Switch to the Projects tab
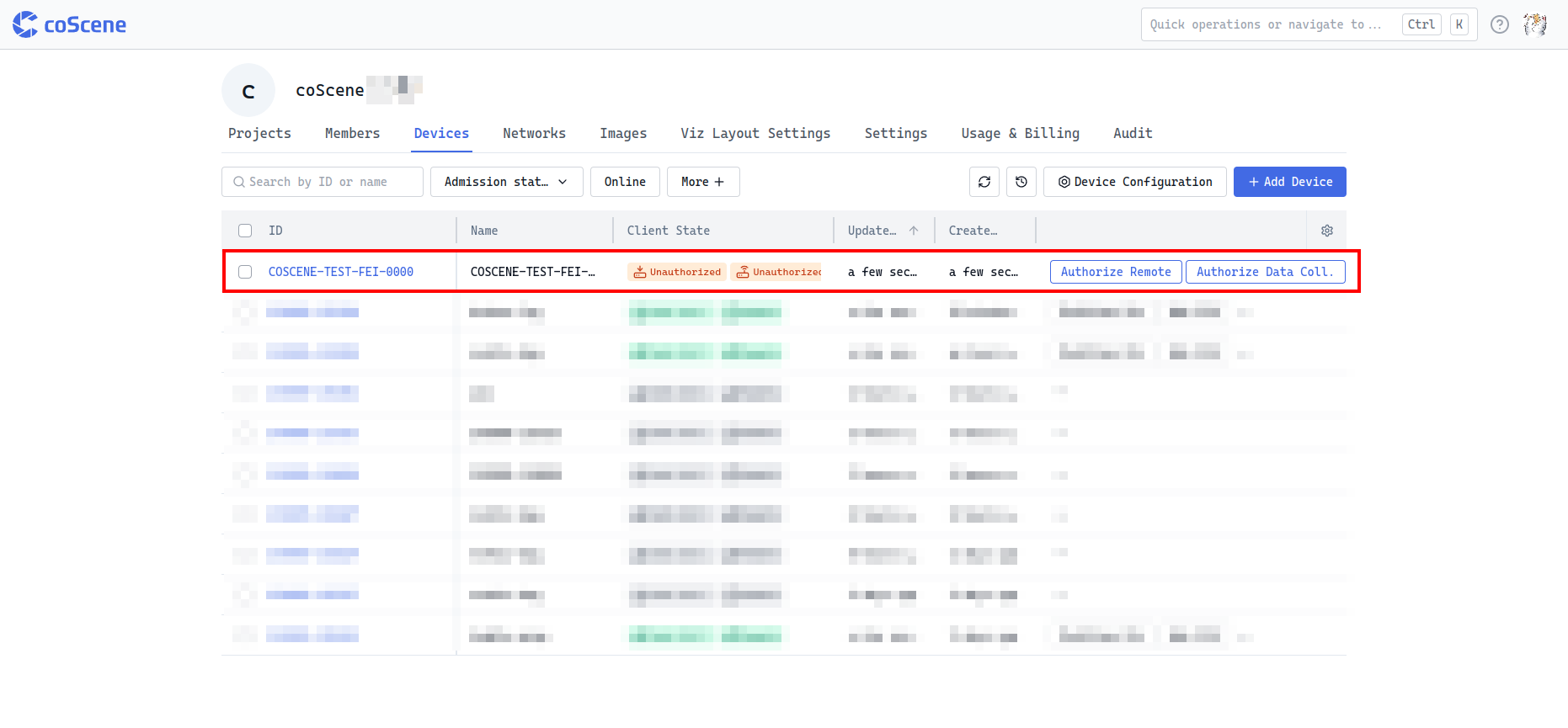The width and height of the screenshot is (1568, 728). pyautogui.click(x=259, y=133)
